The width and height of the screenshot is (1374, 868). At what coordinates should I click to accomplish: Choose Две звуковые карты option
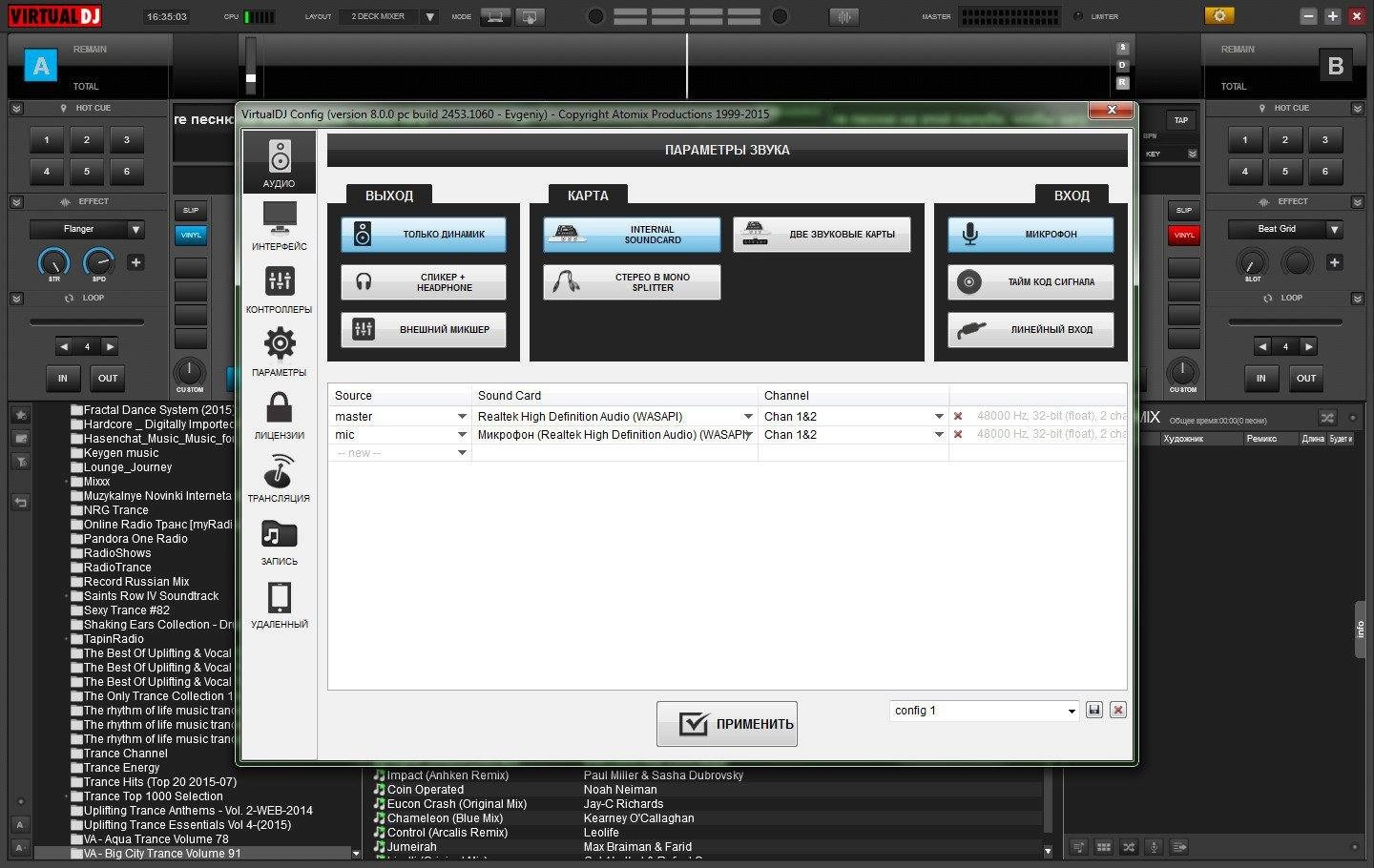(822, 235)
